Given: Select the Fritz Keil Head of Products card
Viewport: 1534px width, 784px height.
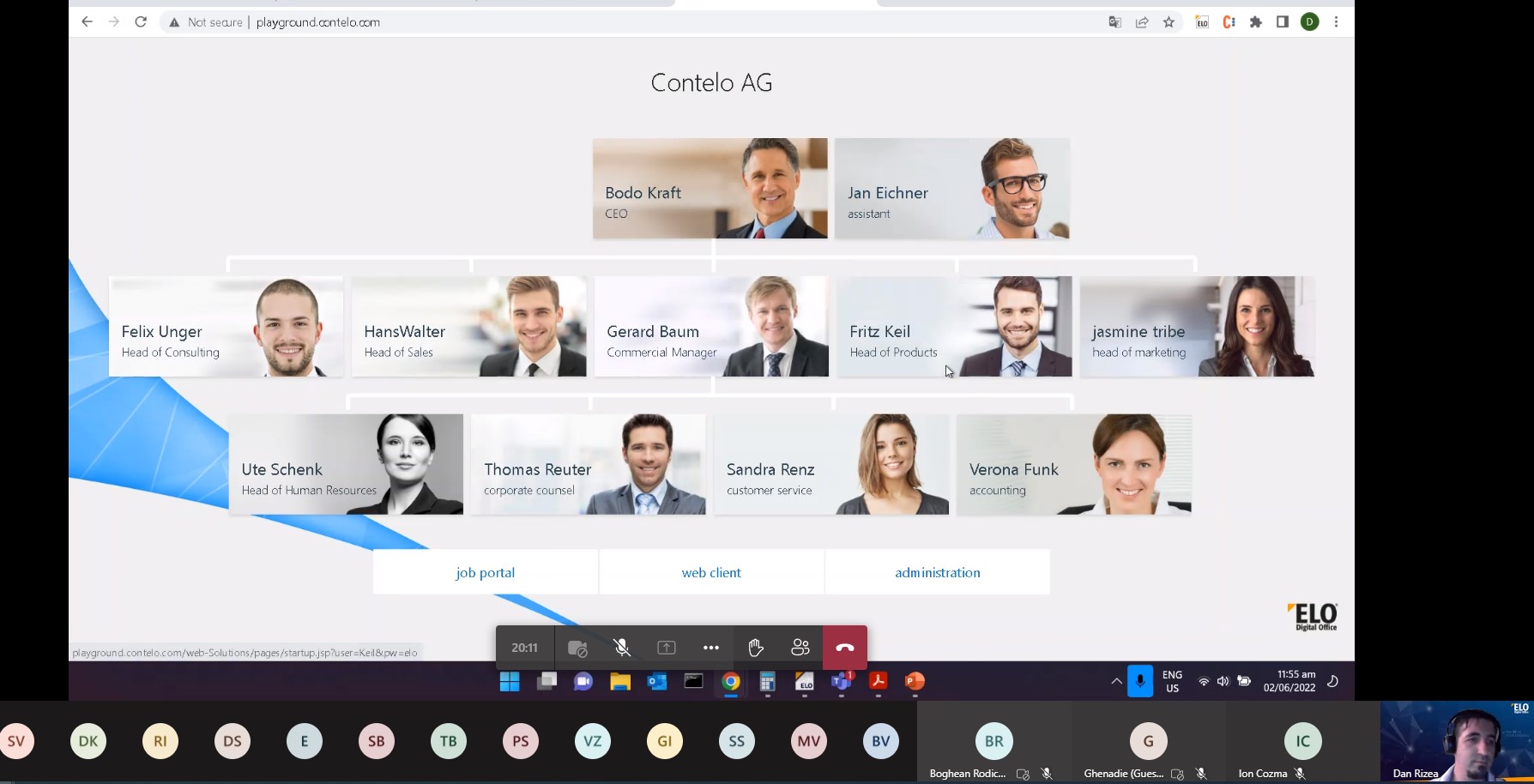Looking at the screenshot, I should [954, 327].
